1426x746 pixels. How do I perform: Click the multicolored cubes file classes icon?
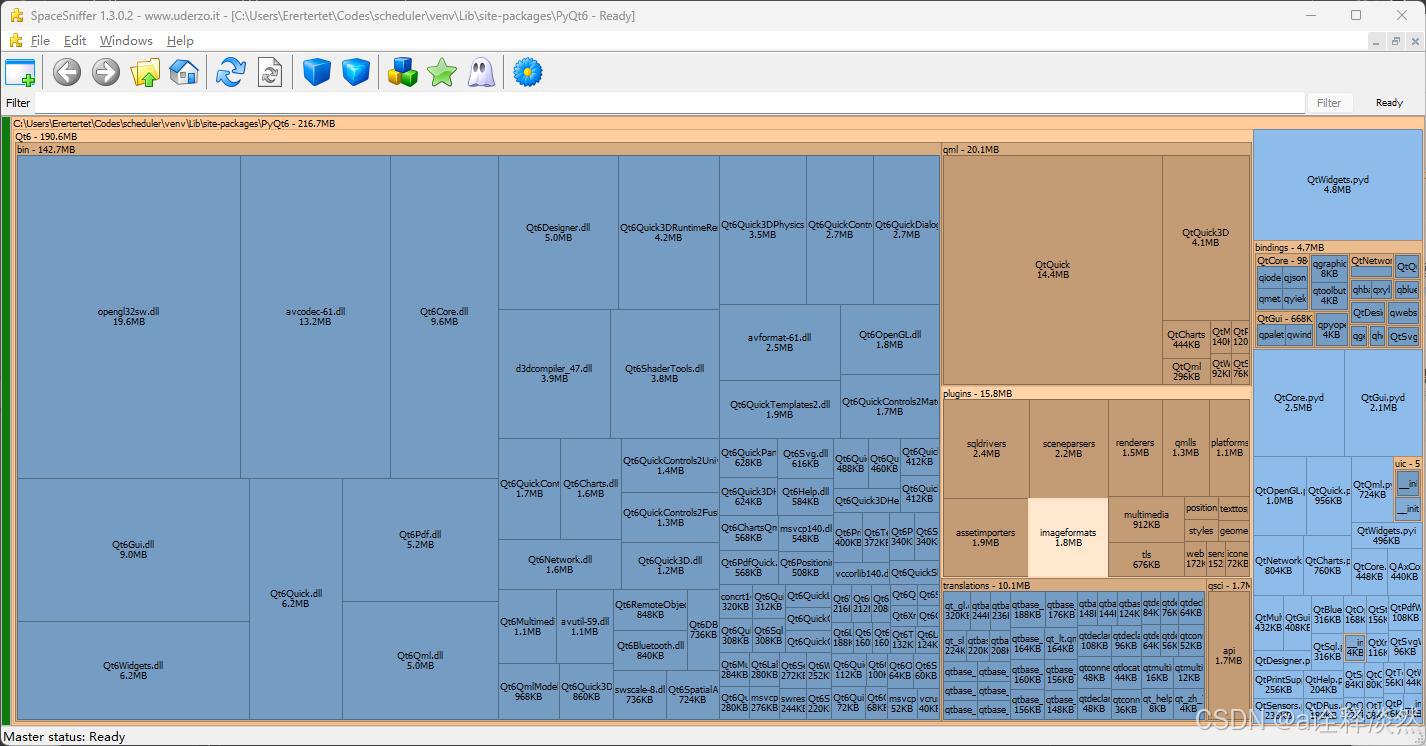pos(403,72)
